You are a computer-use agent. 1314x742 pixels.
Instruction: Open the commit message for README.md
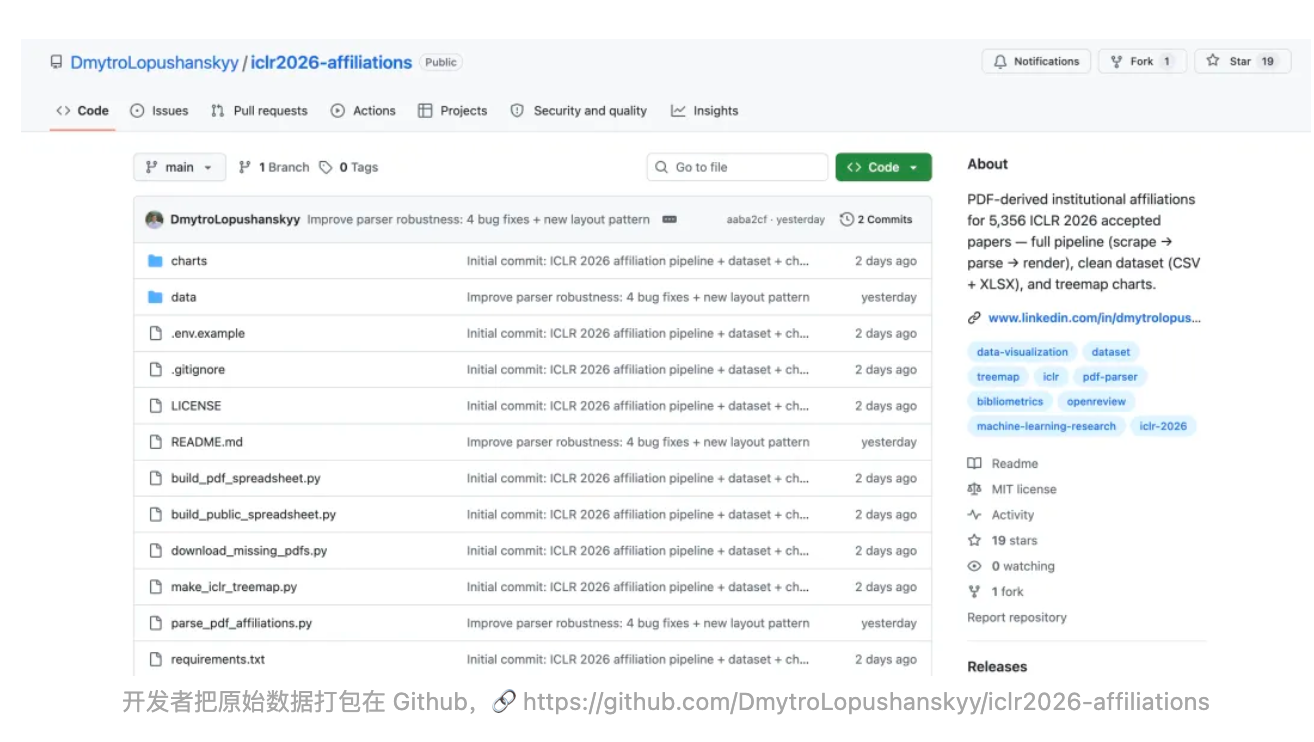(638, 442)
